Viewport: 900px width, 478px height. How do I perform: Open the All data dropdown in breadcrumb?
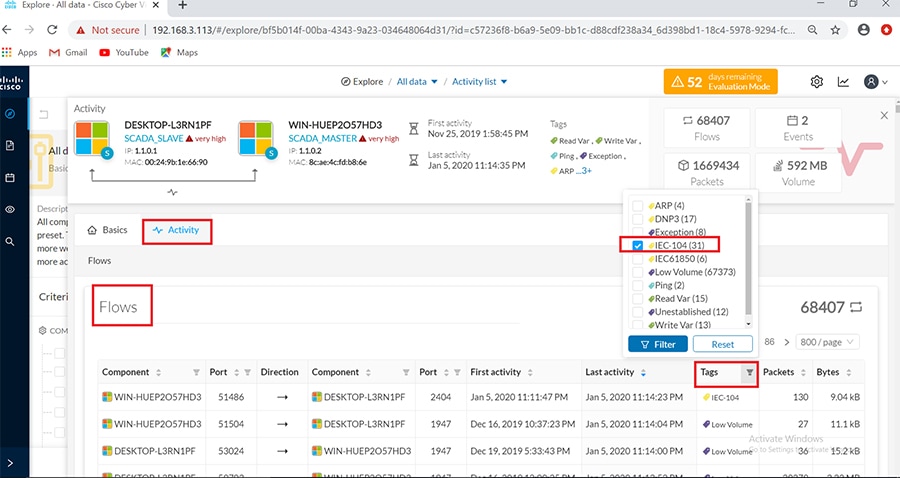click(x=417, y=81)
